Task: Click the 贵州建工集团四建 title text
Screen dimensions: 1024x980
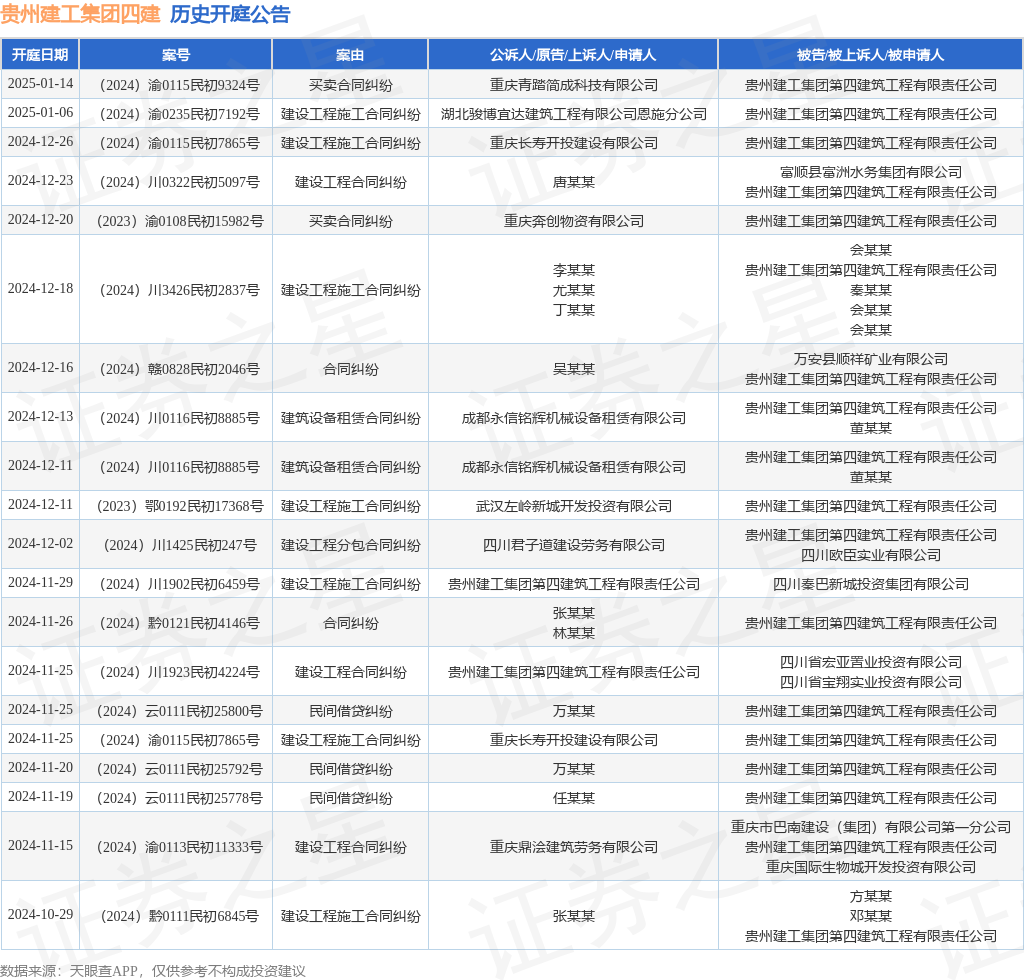Action: click(x=80, y=14)
